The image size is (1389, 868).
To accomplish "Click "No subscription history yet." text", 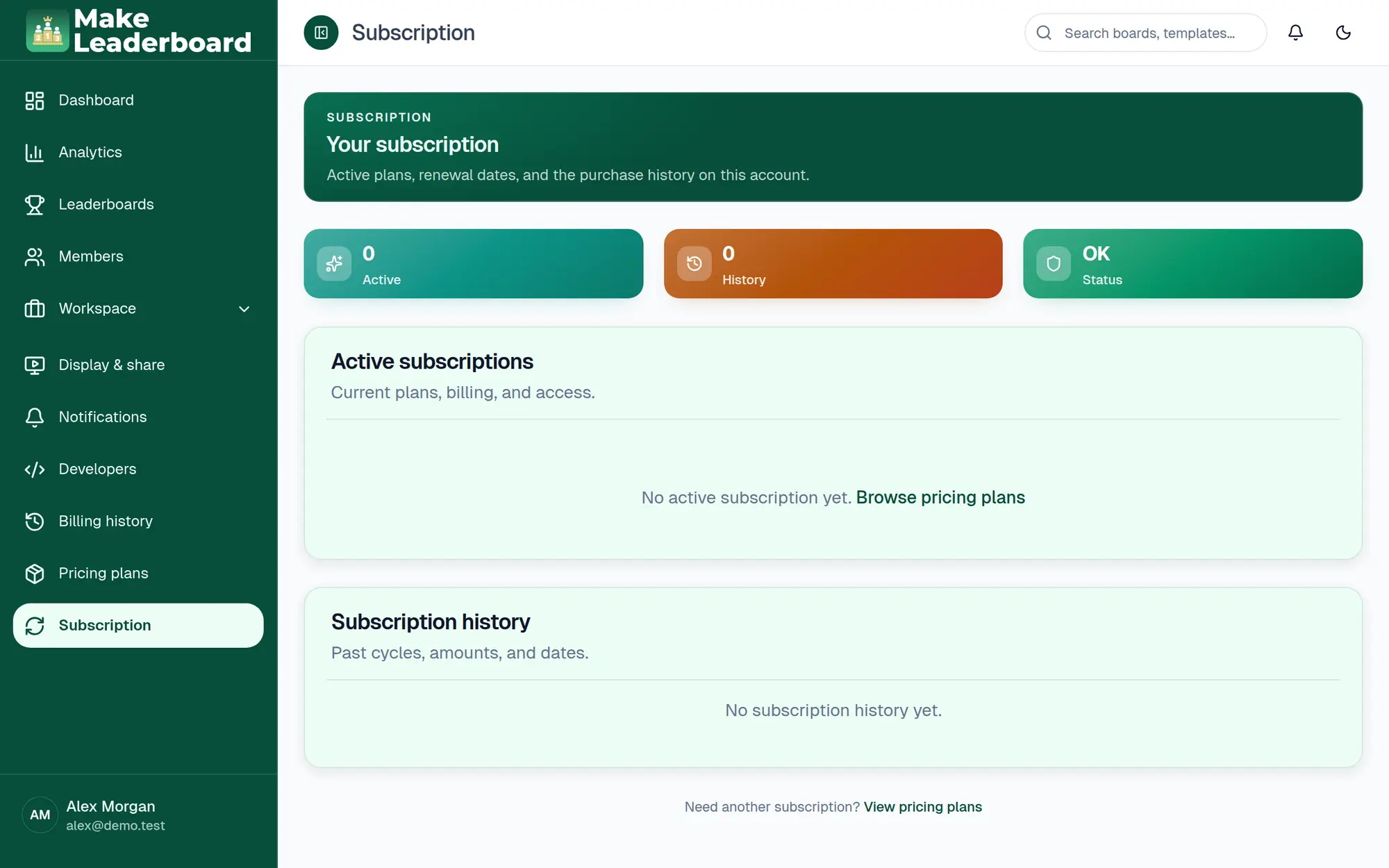I will (x=833, y=710).
